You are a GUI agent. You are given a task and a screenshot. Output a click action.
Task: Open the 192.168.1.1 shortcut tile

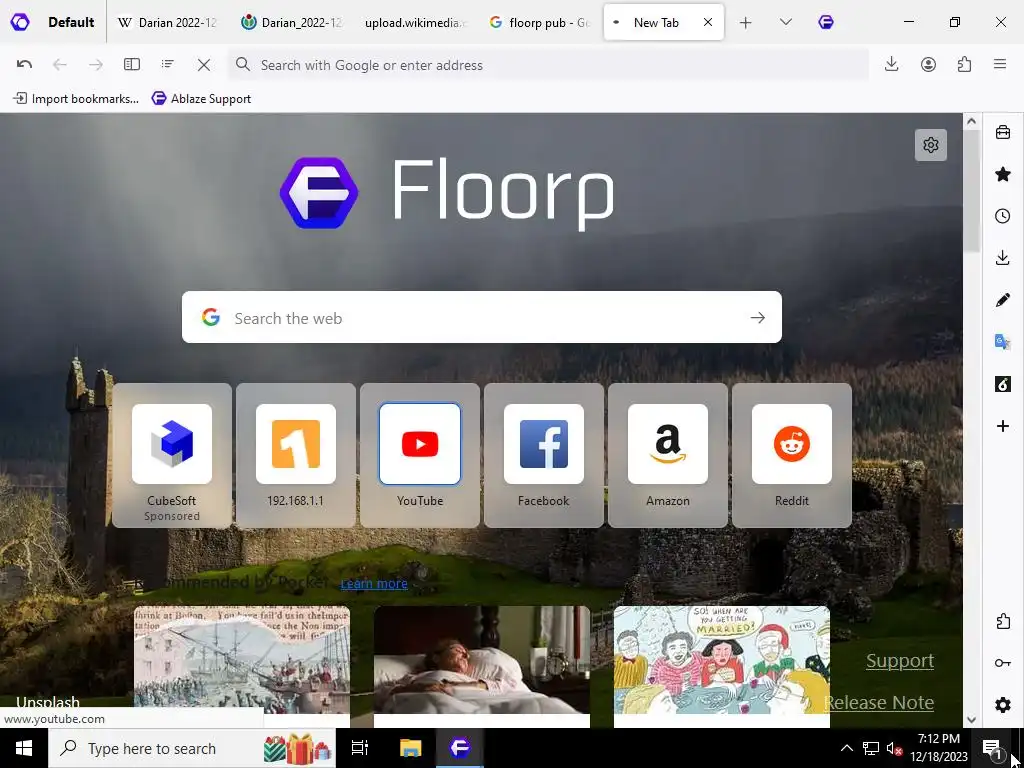[296, 455]
